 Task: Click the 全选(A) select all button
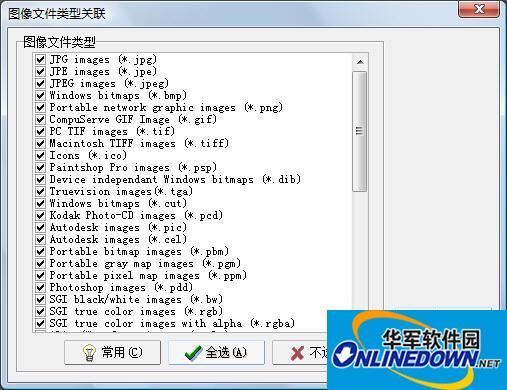pyautogui.click(x=216, y=352)
